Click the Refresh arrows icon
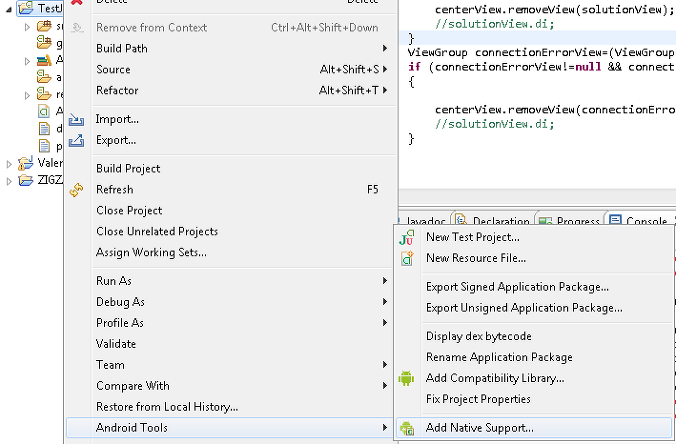This screenshot has height=444, width=676. pos(76,190)
